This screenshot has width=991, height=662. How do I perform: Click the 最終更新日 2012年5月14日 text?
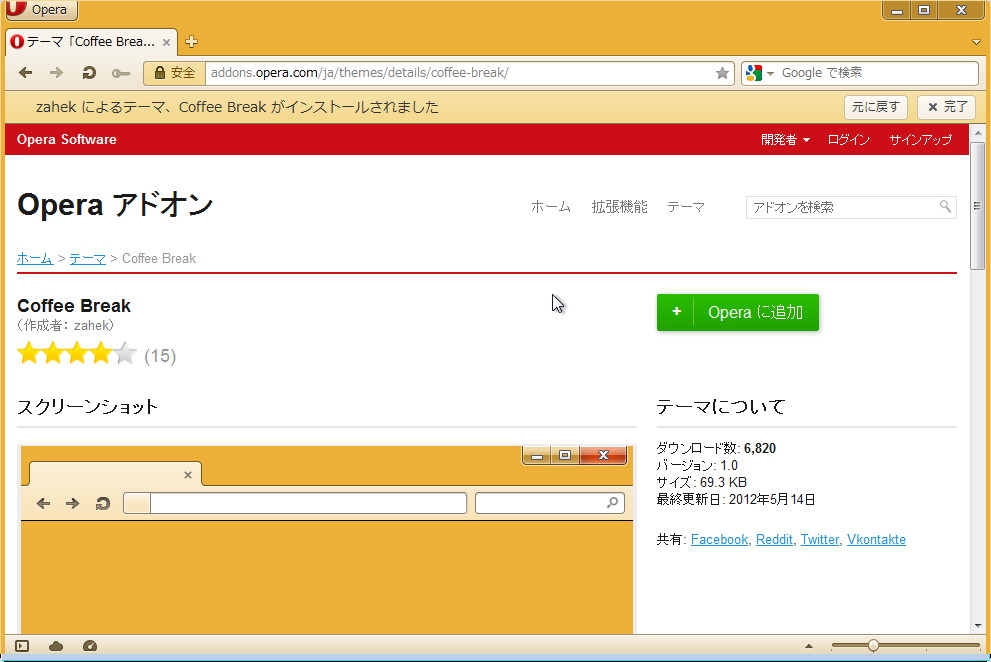click(x=736, y=500)
